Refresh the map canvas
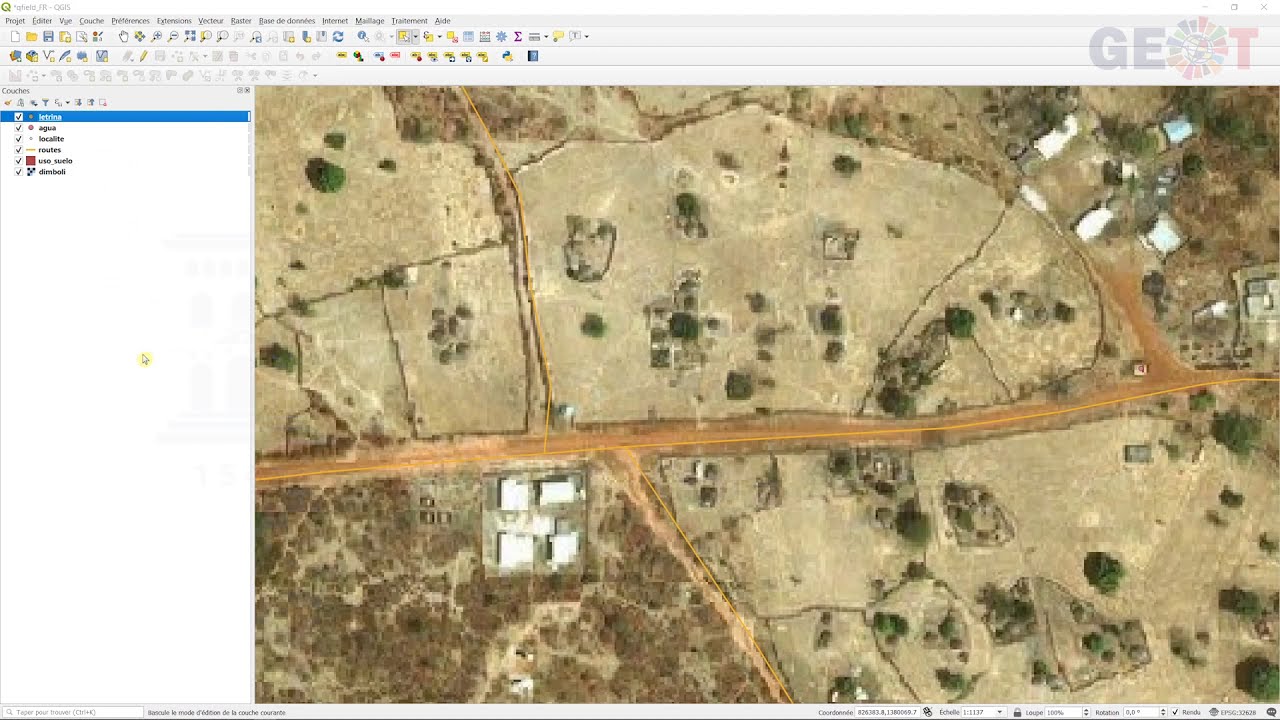The image size is (1280, 720). [338, 36]
